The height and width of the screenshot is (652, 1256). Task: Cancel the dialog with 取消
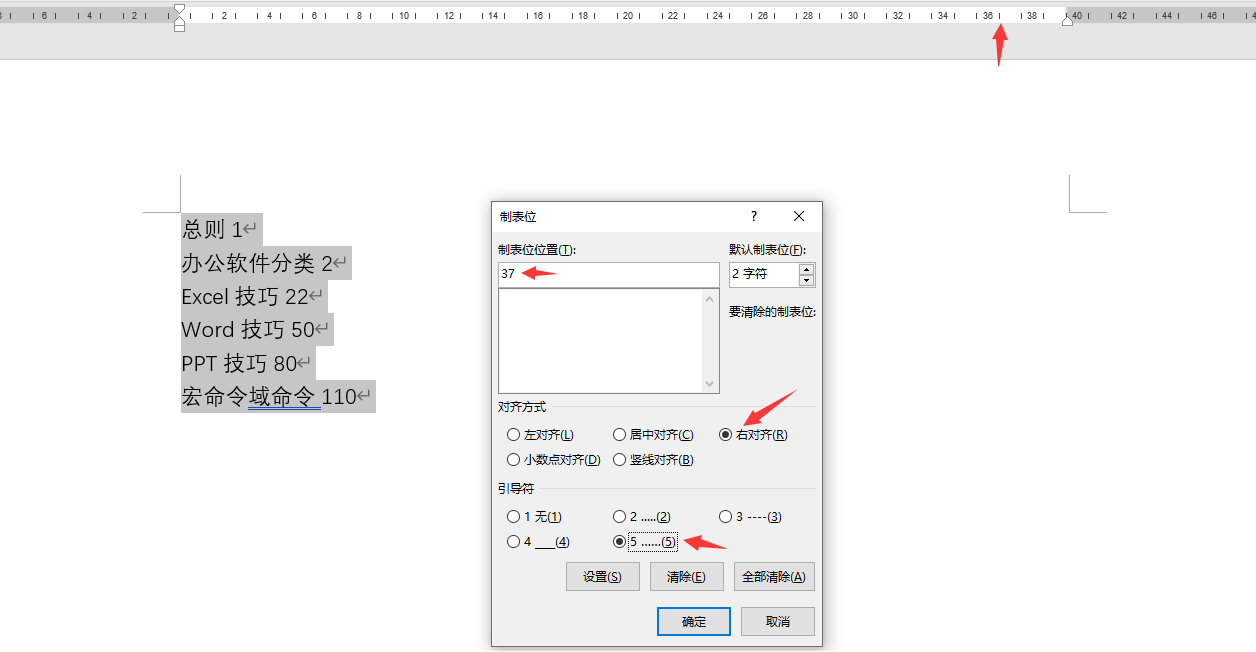(778, 621)
